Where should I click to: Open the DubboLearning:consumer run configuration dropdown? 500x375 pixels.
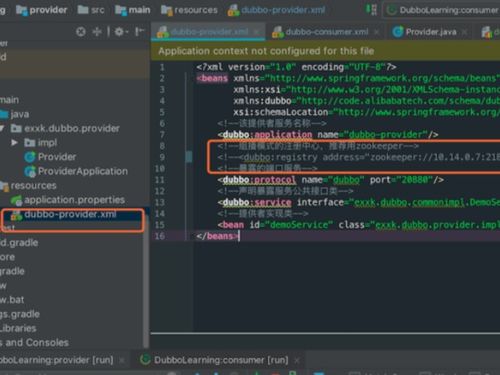pos(443,10)
